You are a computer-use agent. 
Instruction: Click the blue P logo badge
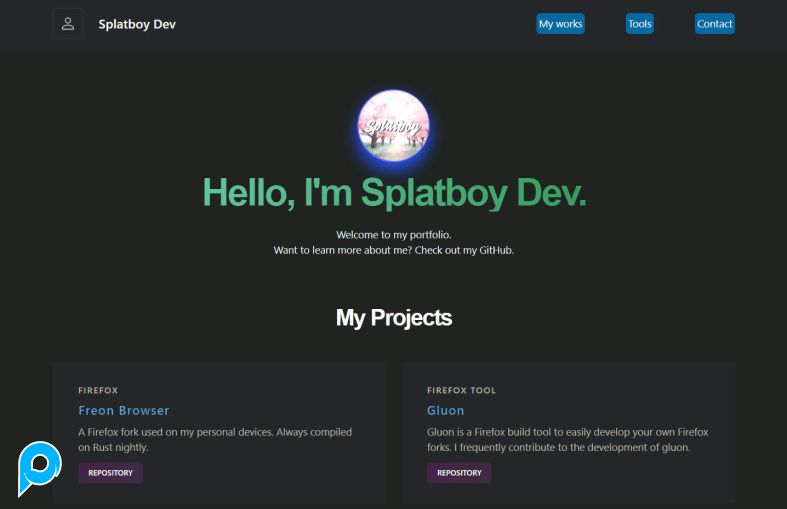(39, 467)
